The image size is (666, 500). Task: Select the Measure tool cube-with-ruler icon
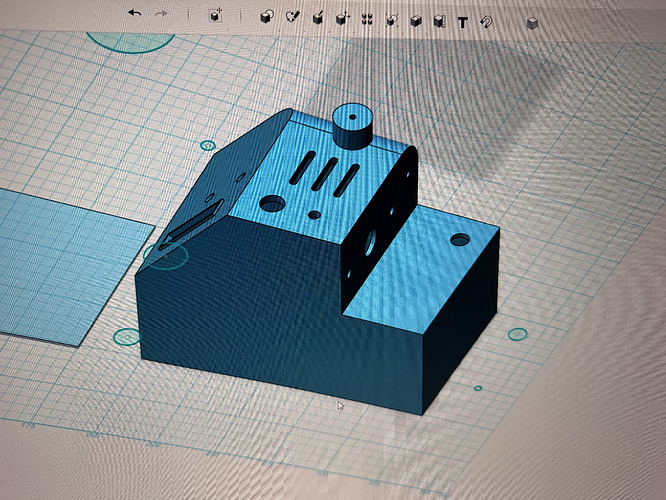439,21
